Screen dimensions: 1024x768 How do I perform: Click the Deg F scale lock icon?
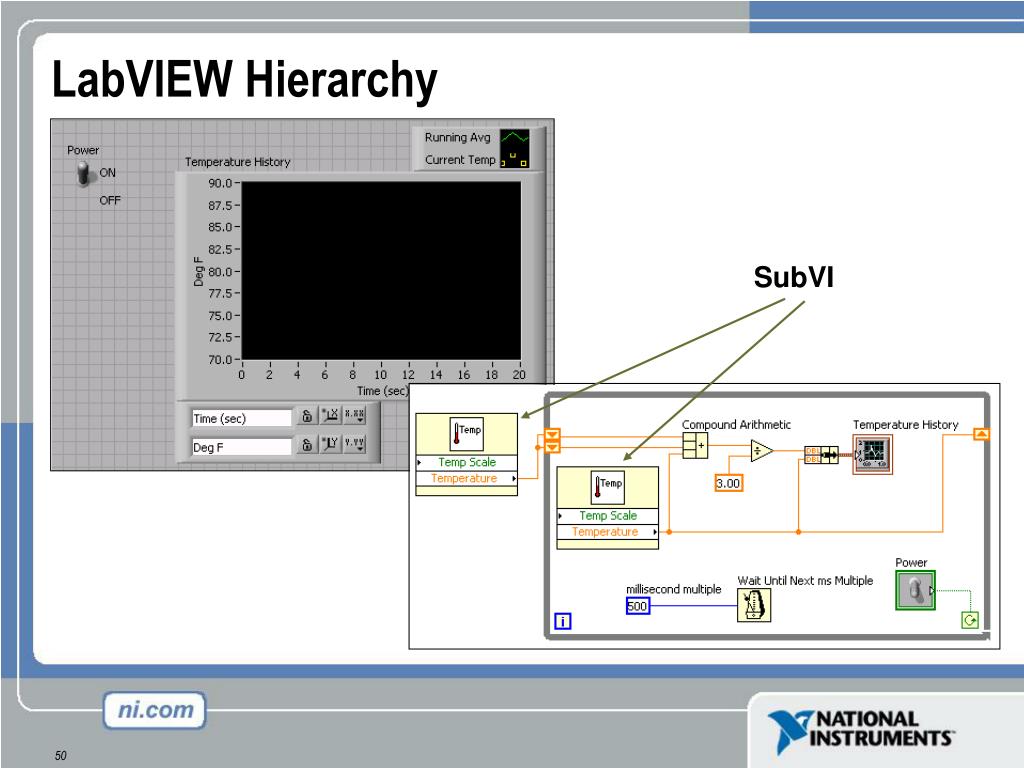[307, 445]
